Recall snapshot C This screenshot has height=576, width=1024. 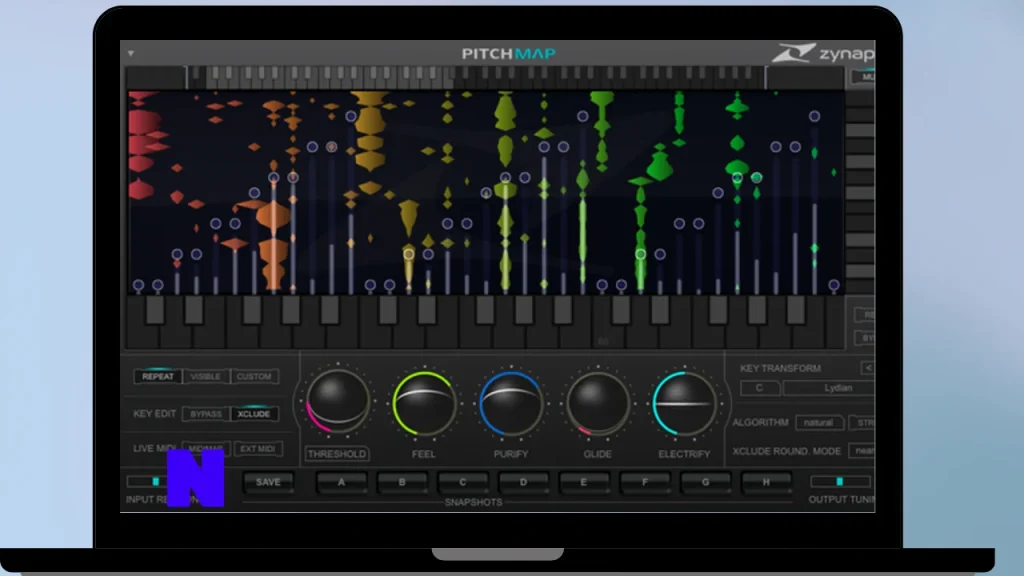point(462,482)
